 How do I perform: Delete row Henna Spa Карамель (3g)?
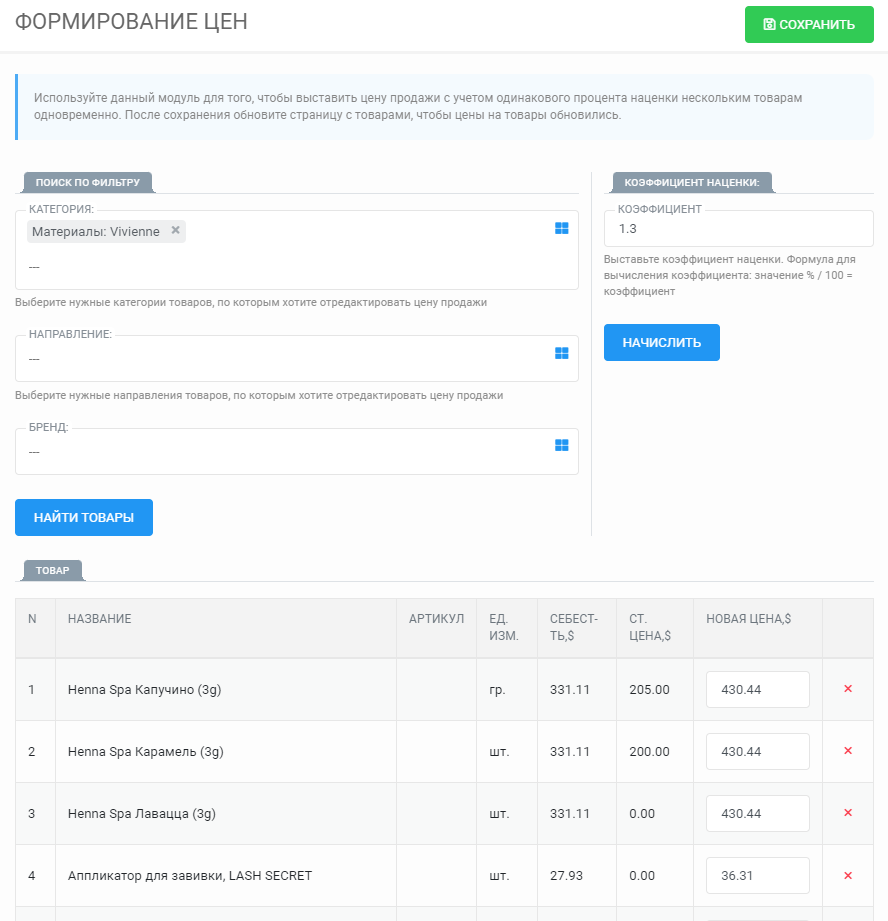[x=847, y=751]
